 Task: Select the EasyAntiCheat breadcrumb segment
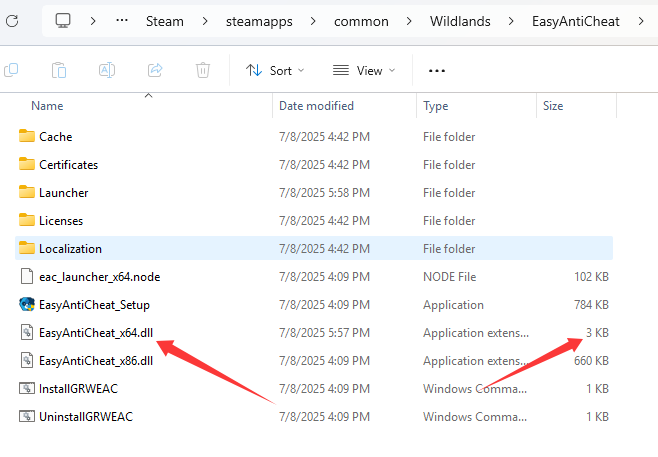(x=575, y=21)
